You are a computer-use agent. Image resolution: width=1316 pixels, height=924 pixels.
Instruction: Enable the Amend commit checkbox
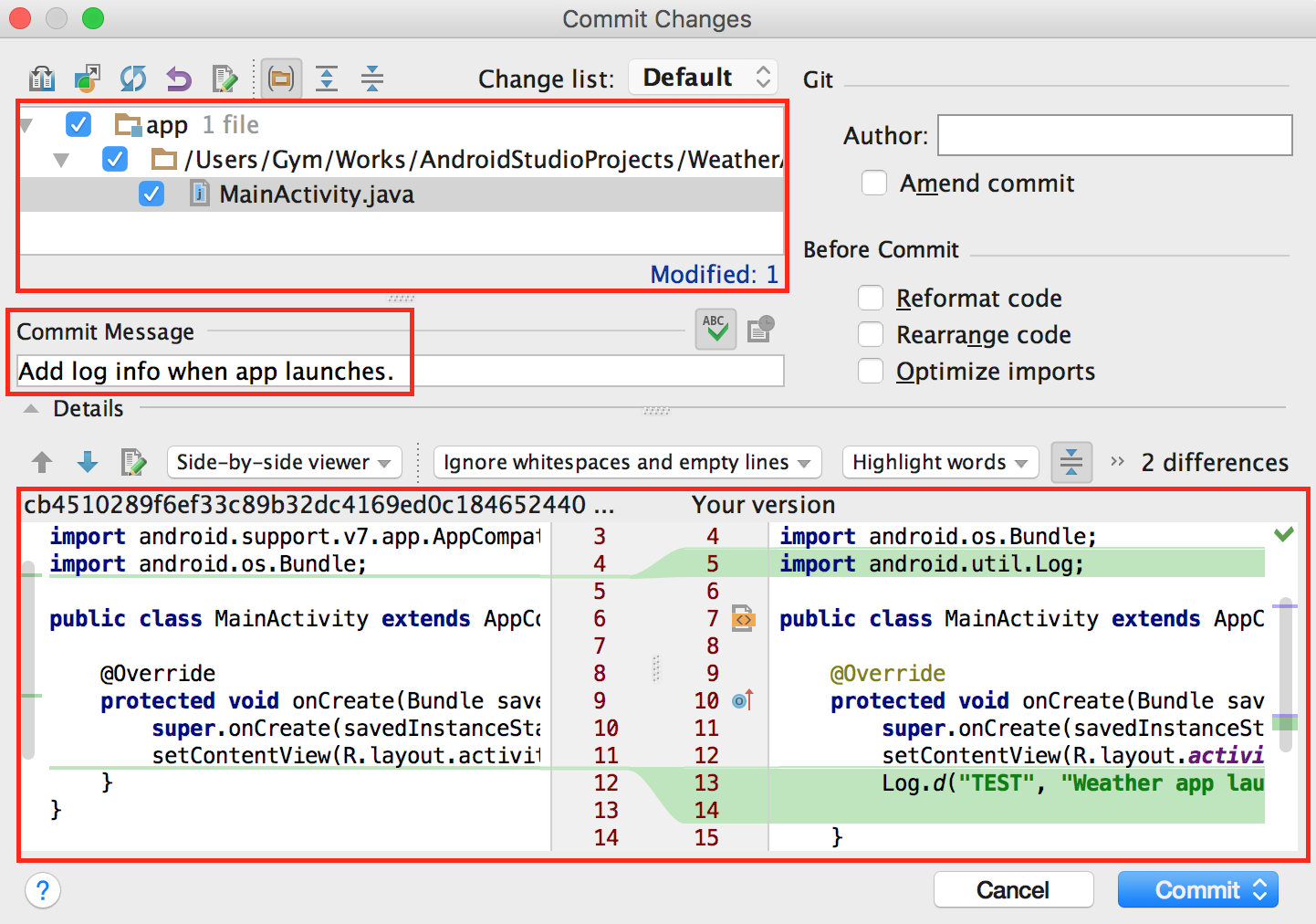pyautogui.click(x=874, y=184)
